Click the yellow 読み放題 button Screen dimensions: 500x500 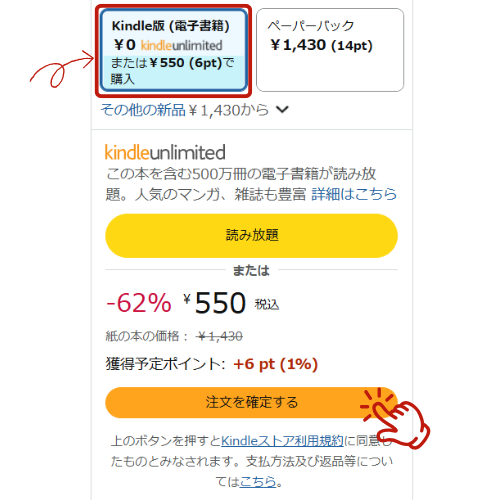[251, 236]
